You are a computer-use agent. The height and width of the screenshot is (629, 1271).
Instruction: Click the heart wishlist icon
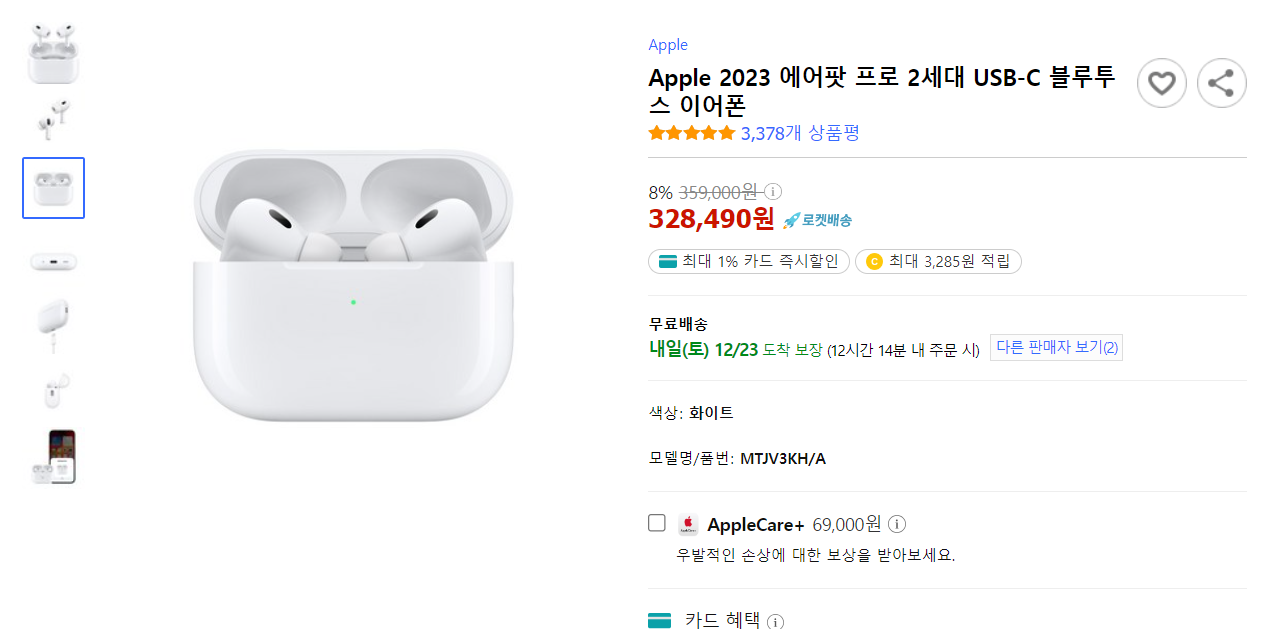[x=1161, y=83]
